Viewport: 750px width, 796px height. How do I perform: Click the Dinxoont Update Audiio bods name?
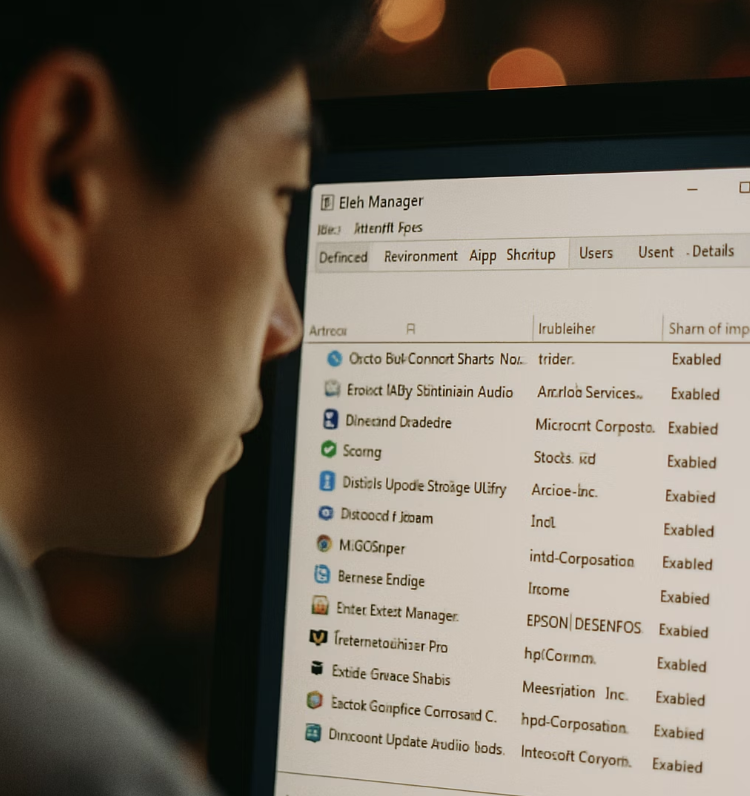point(416,742)
